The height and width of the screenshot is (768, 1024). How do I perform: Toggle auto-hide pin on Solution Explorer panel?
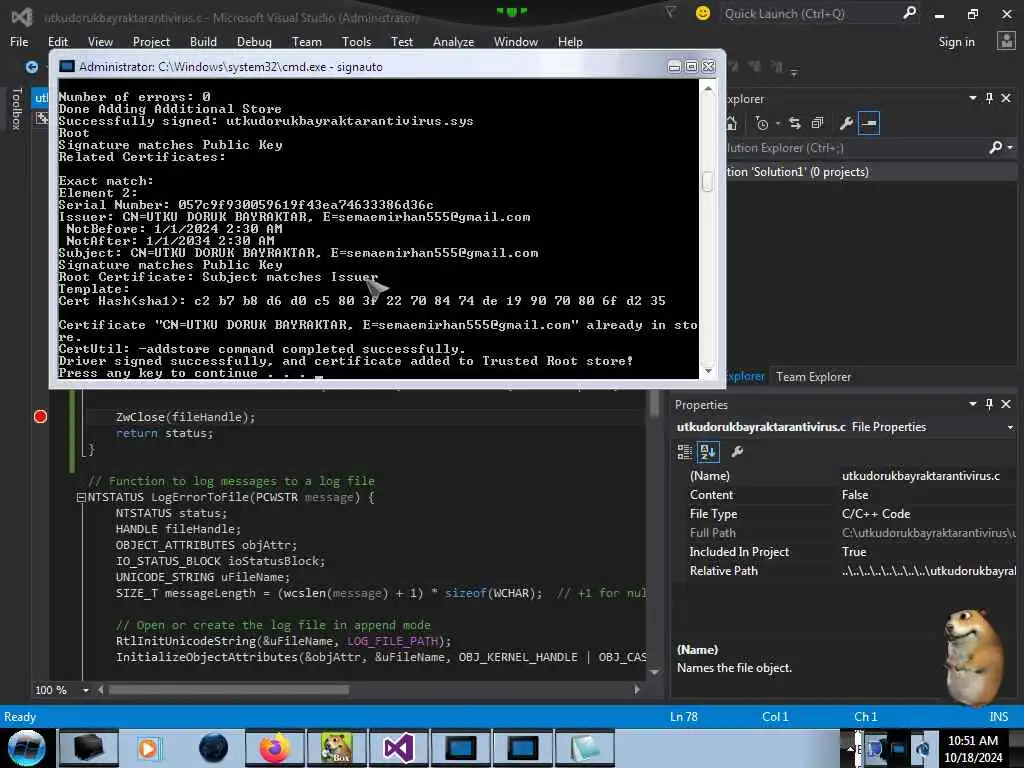pos(989,98)
